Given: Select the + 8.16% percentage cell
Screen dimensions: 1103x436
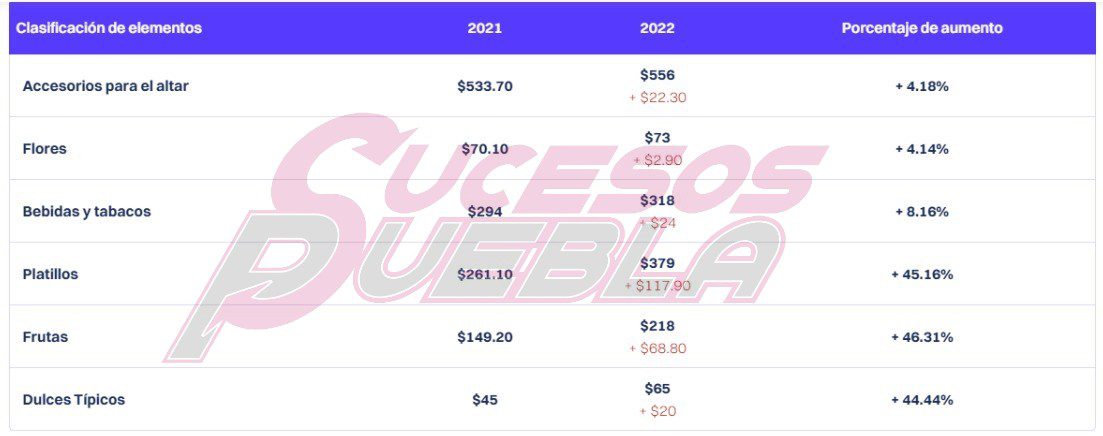Looking at the screenshot, I should click(922, 212).
